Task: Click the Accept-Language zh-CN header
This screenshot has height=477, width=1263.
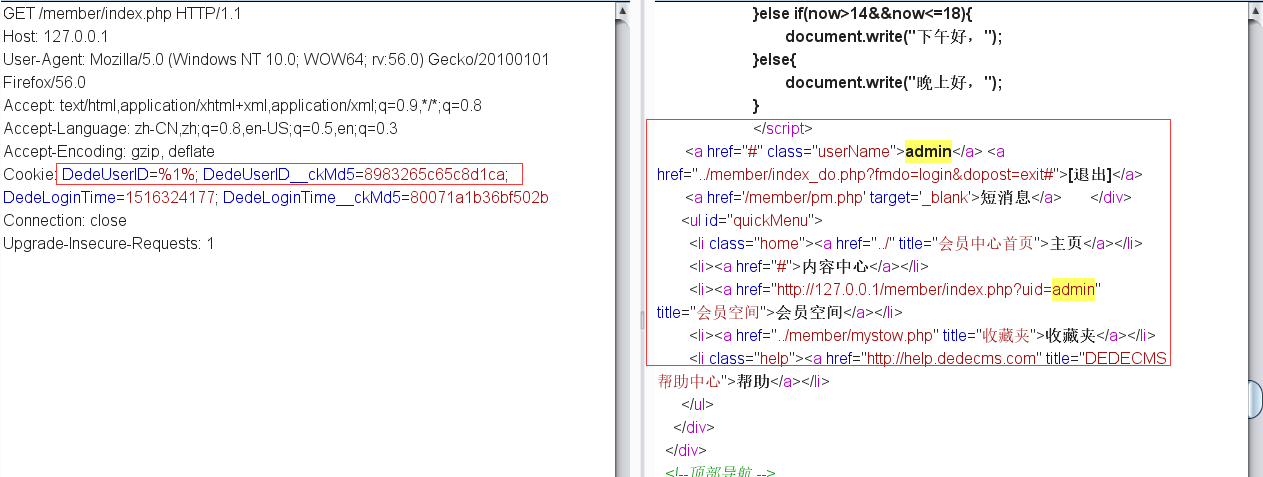Action: tap(200, 129)
